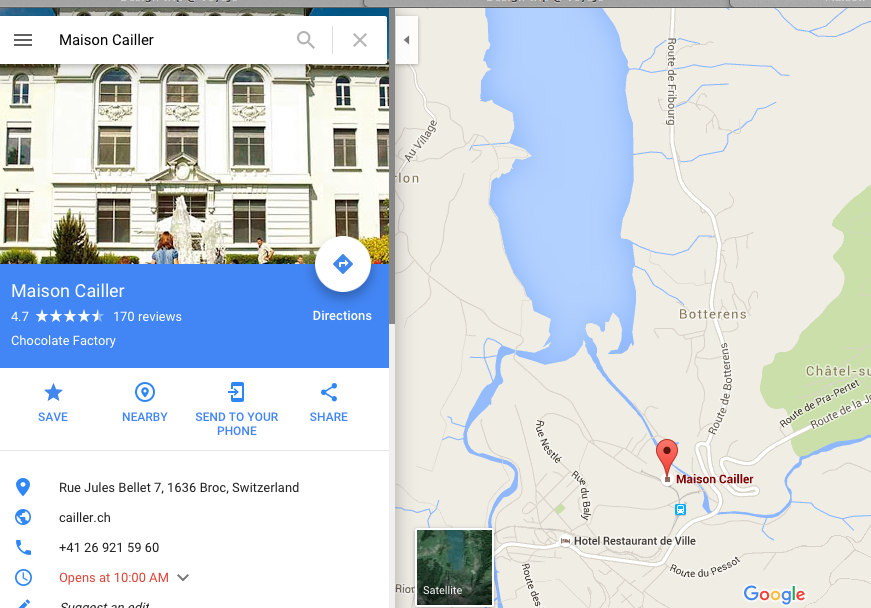The height and width of the screenshot is (608, 871).
Task: Click phone number +41 26 921 59 60
Action: (x=109, y=547)
